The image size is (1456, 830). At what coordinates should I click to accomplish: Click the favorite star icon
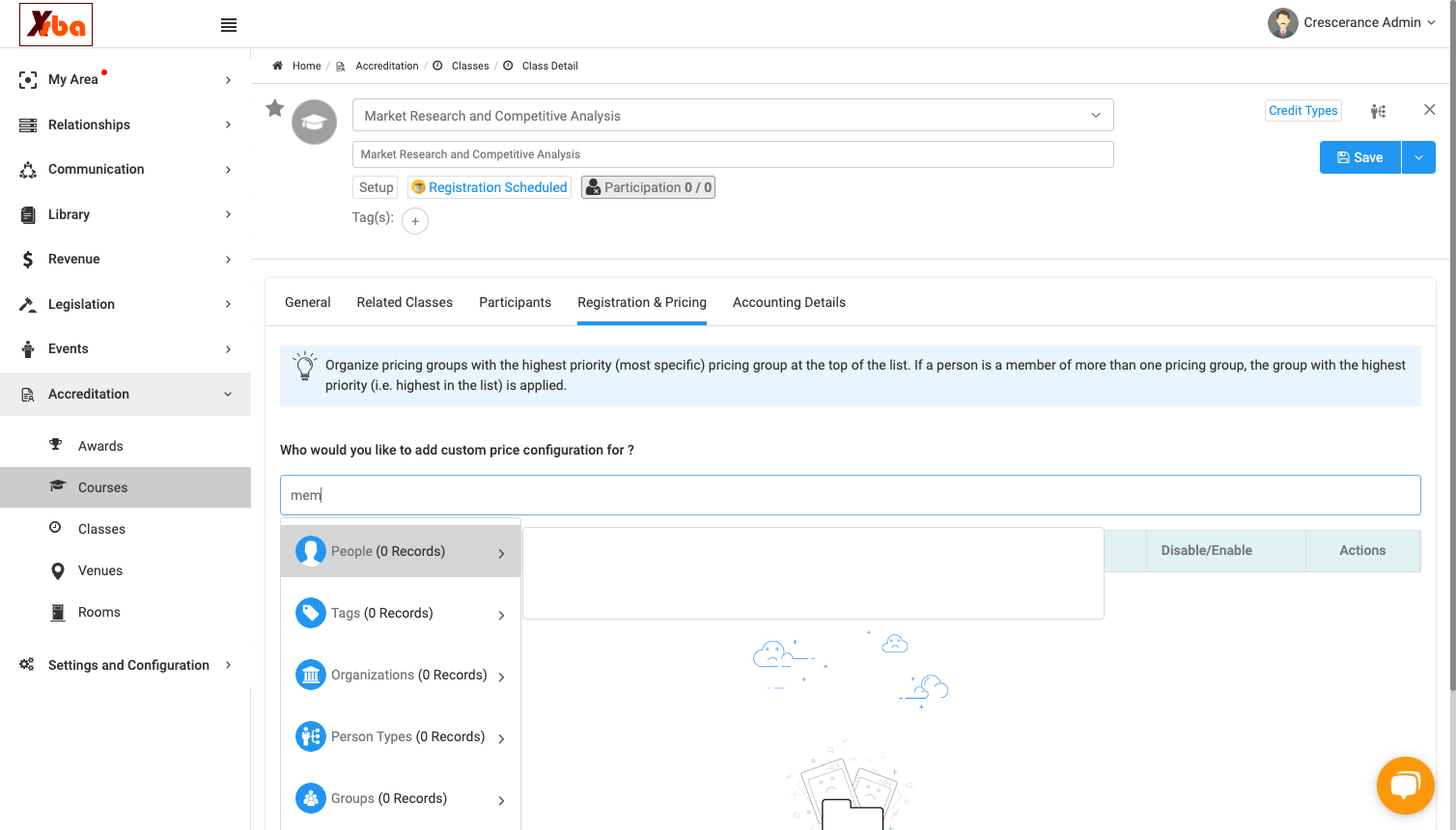pos(275,108)
